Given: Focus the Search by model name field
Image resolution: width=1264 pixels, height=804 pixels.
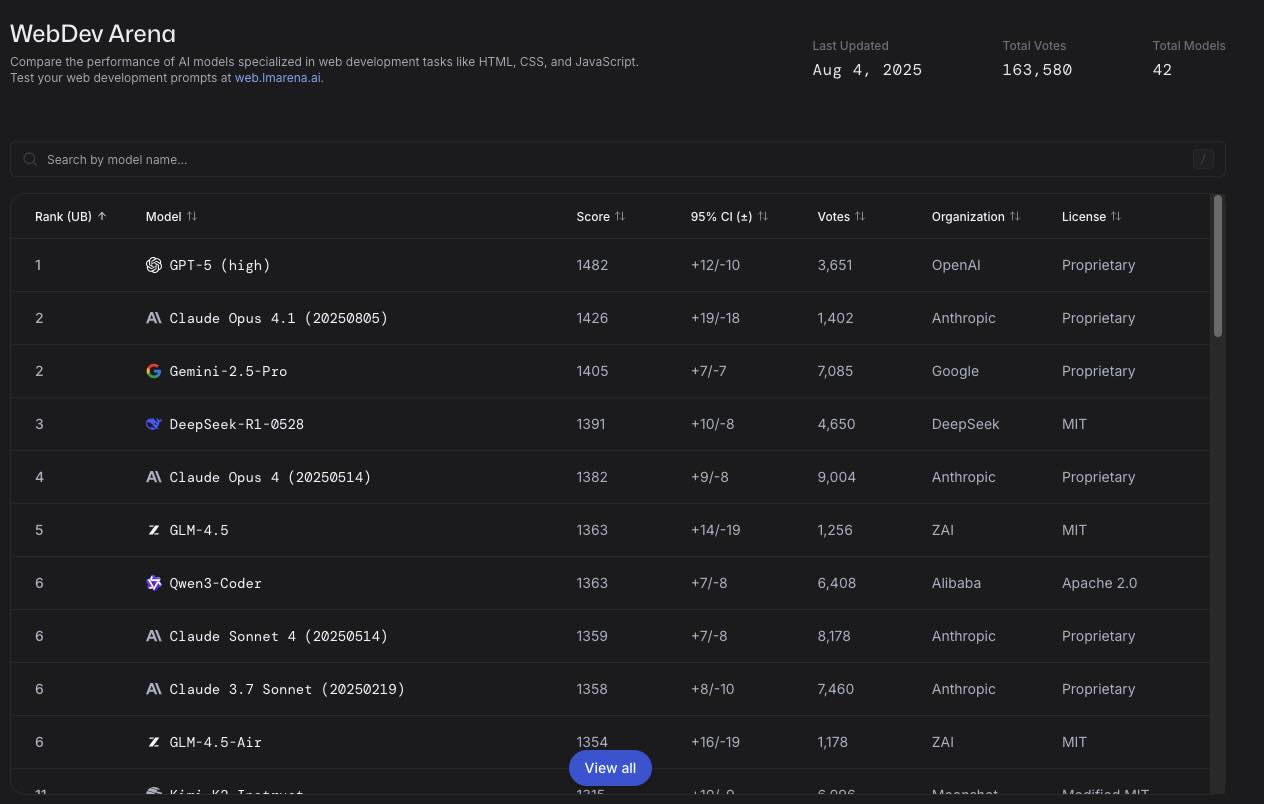Looking at the screenshot, I should [618, 159].
